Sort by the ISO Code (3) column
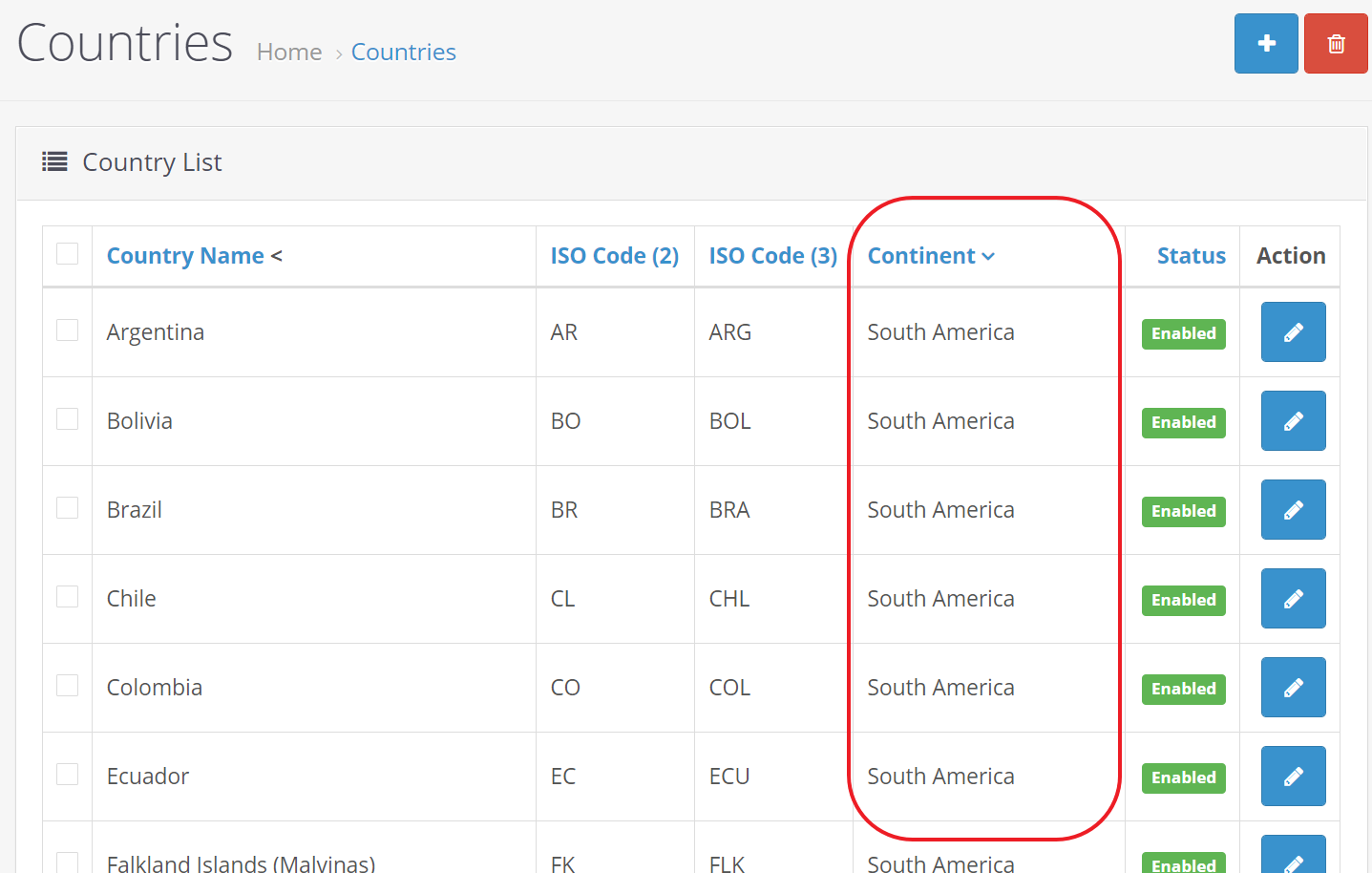Image resolution: width=1372 pixels, height=873 pixels. [x=772, y=256]
